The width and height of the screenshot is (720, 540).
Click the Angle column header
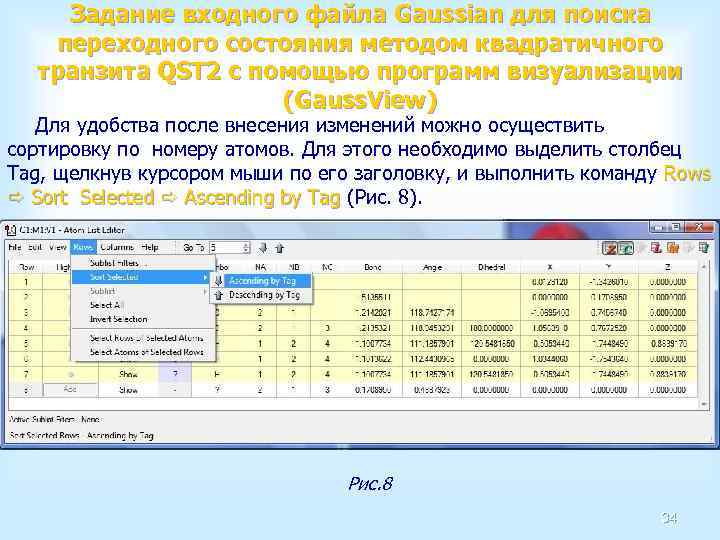click(x=432, y=267)
